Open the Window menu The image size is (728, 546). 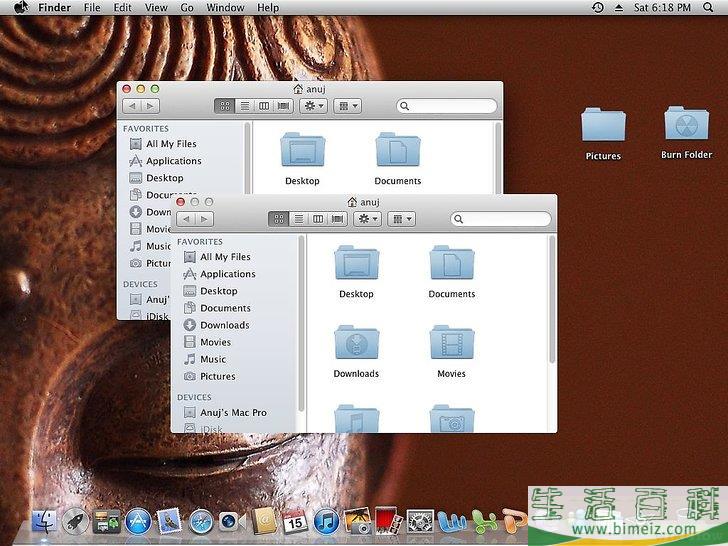[225, 7]
